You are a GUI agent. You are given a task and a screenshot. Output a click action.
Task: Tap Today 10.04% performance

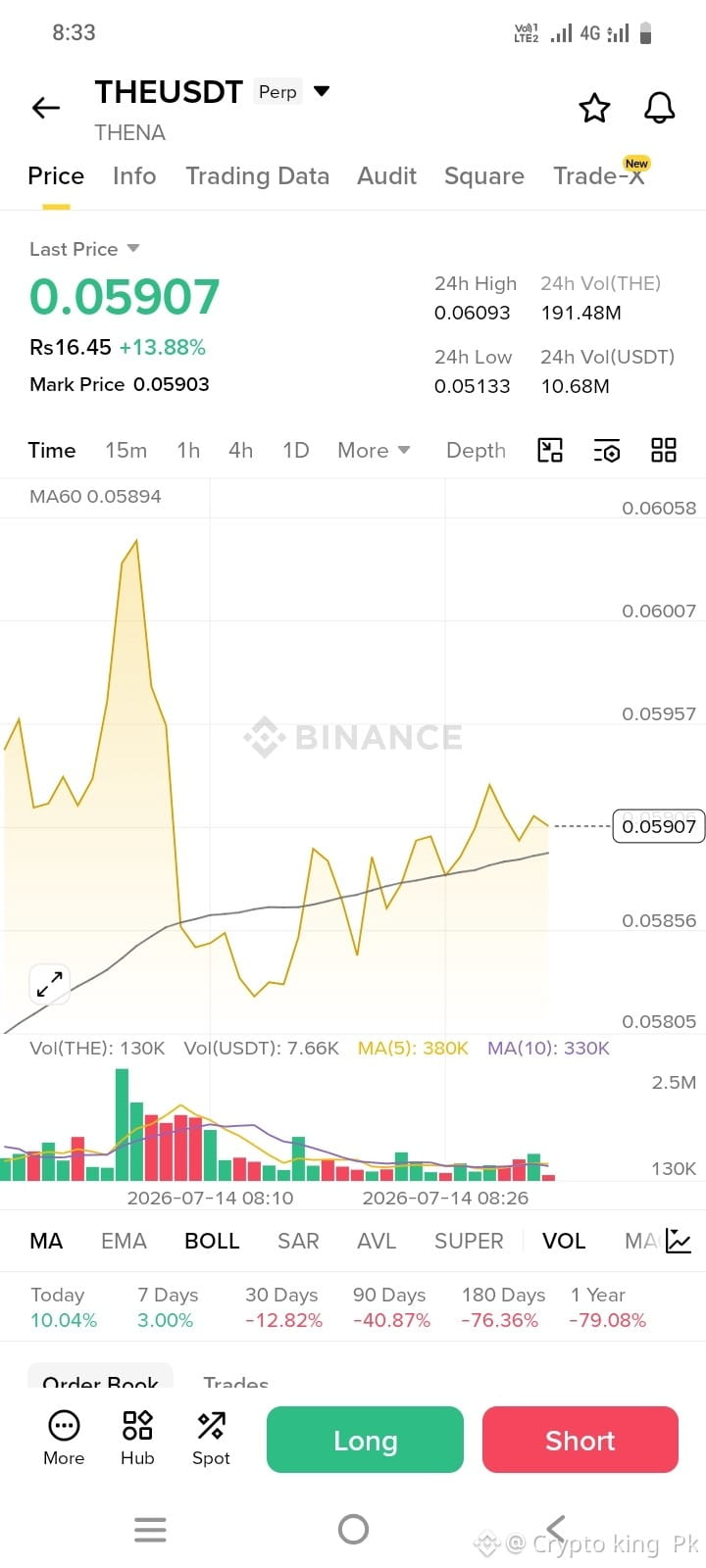pyautogui.click(x=64, y=1307)
